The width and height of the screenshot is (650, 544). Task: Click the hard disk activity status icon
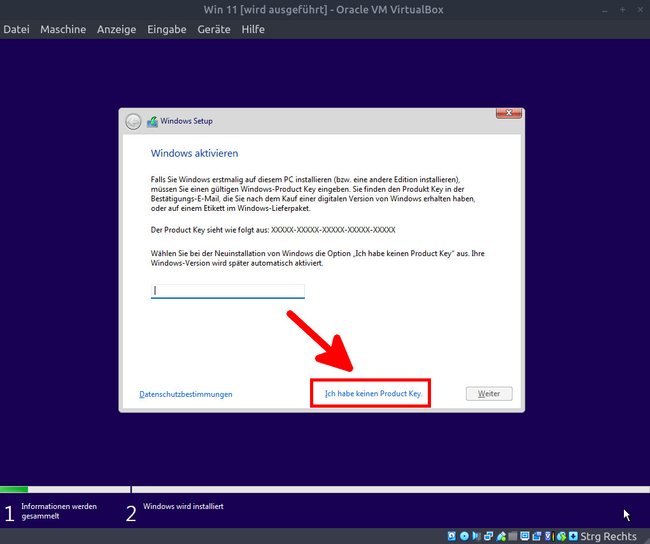pos(452,536)
